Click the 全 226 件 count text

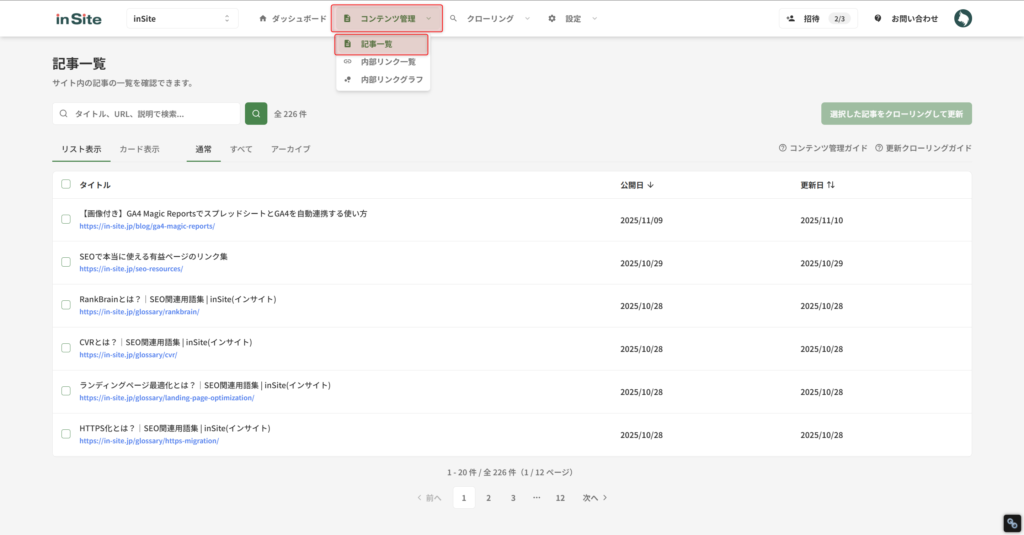tap(290, 114)
